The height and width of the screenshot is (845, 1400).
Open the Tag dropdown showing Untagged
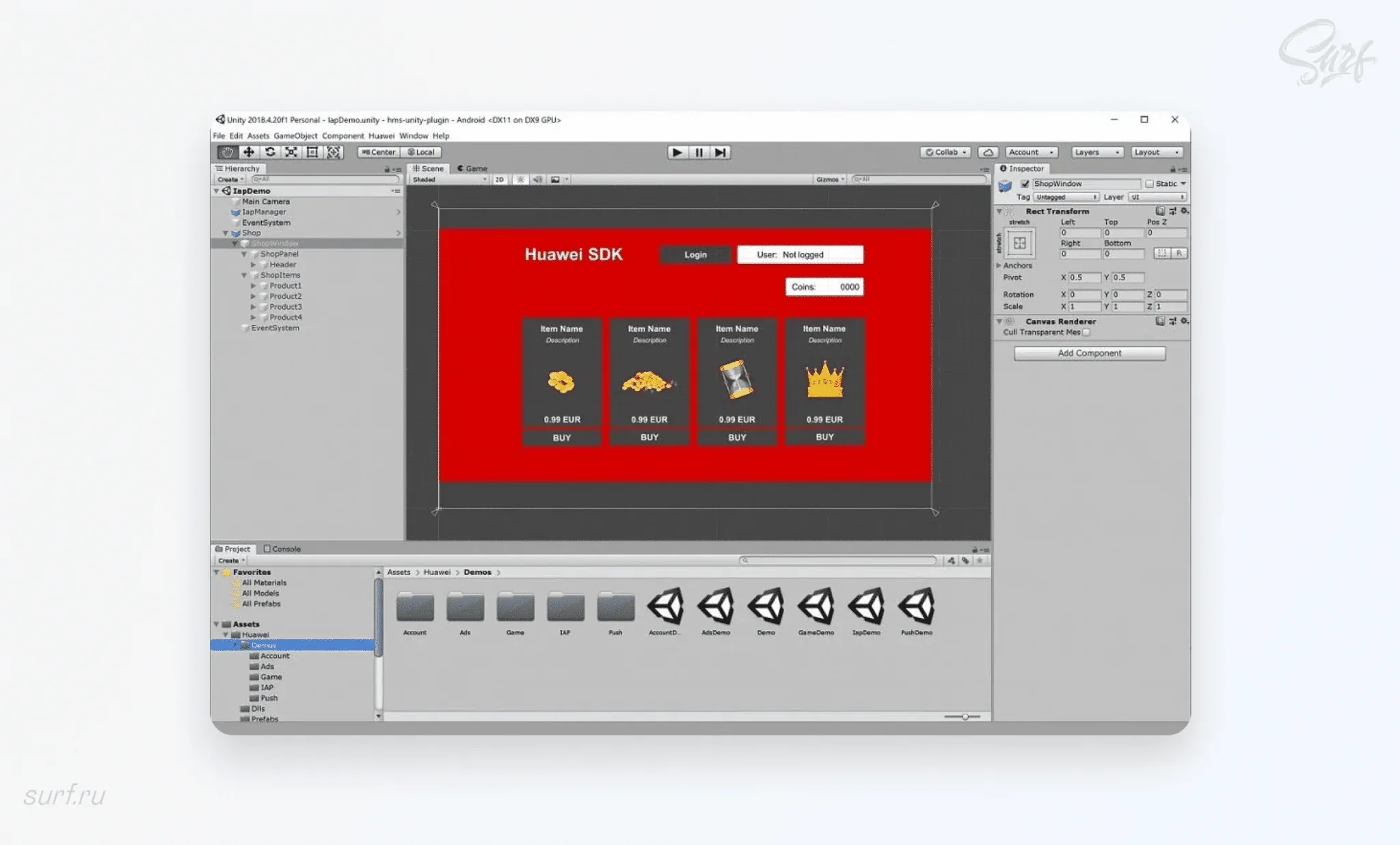point(1066,197)
